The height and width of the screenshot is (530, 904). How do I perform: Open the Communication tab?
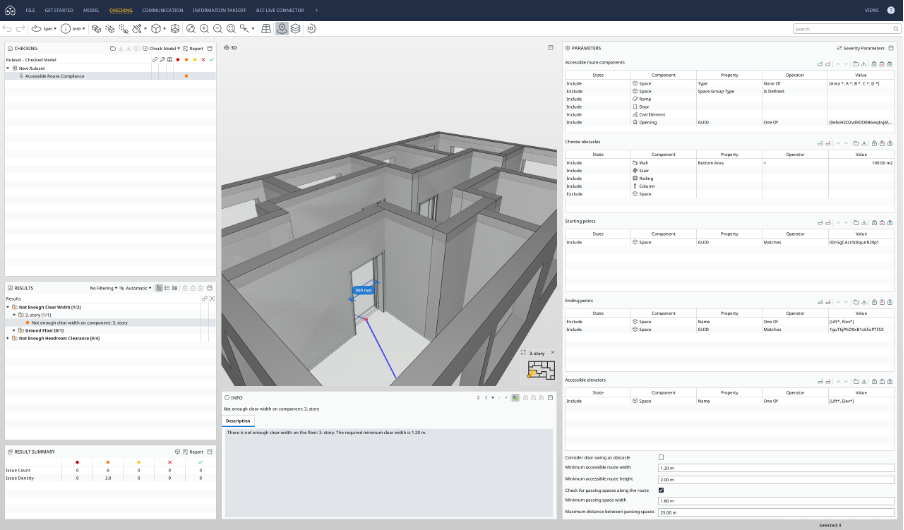162,9
